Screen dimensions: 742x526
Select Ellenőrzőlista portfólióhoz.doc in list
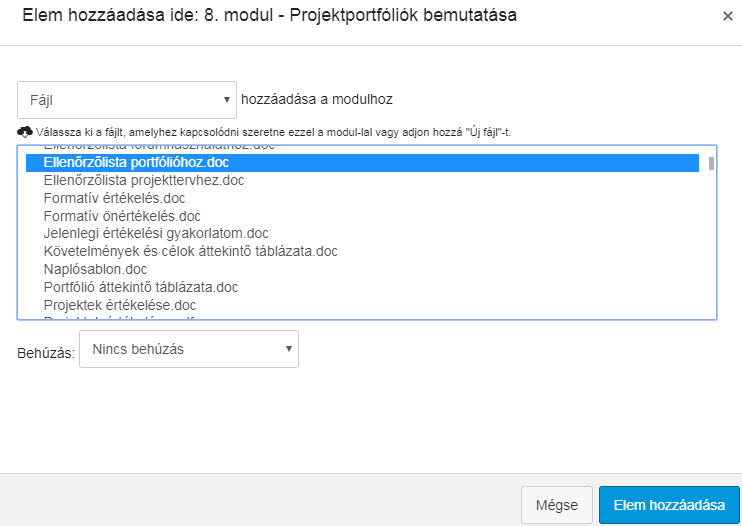click(362, 163)
